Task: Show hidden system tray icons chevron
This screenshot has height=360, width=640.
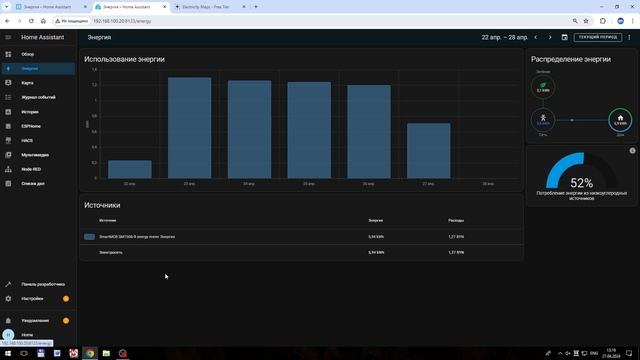Action: (x=560, y=353)
